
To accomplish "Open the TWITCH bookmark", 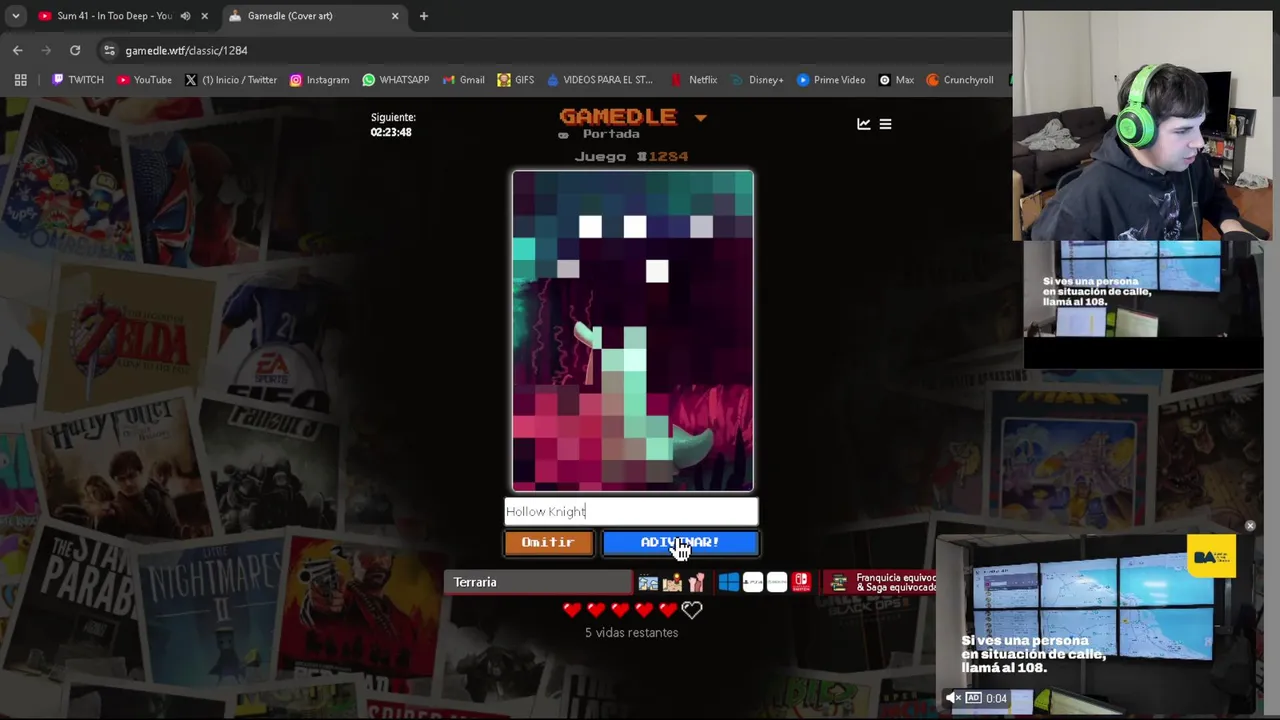I will coord(78,80).
